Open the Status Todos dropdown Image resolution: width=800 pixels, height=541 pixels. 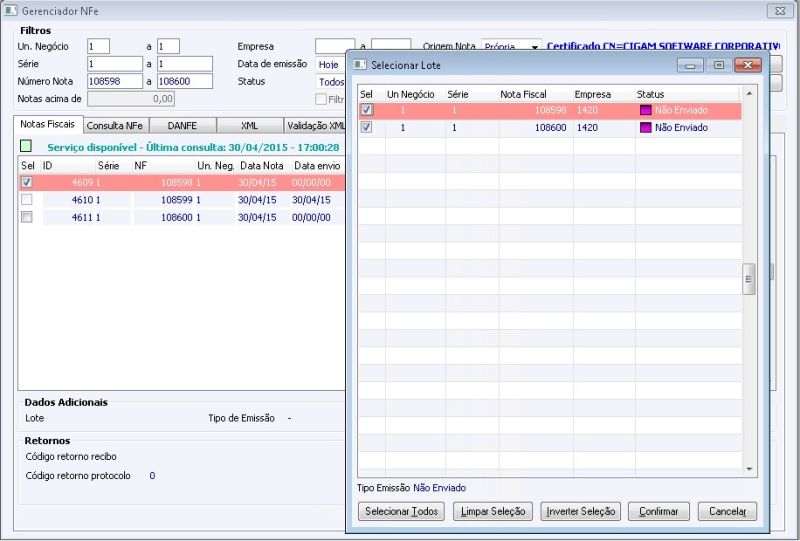(331, 82)
